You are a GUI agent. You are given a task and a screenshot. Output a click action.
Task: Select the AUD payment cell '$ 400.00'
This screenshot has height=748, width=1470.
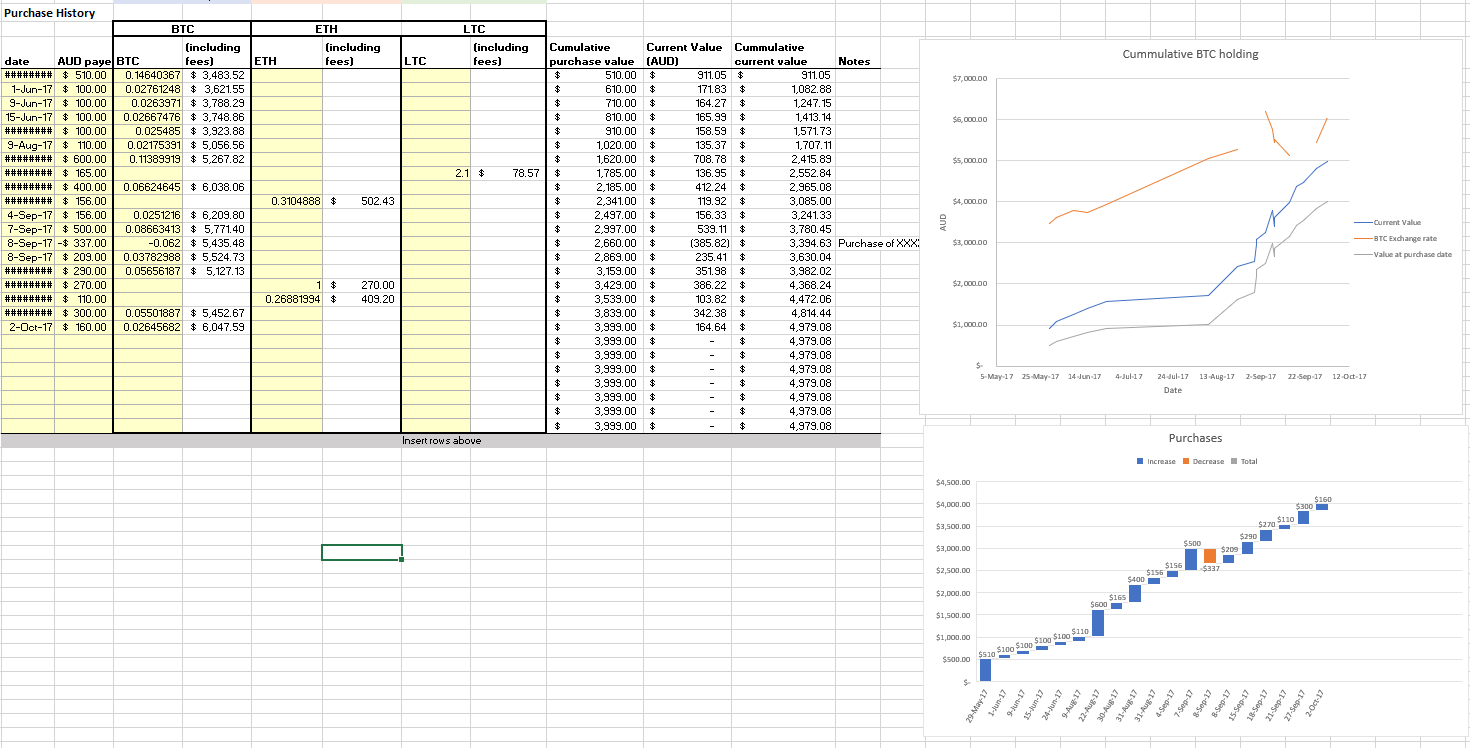(x=84, y=187)
